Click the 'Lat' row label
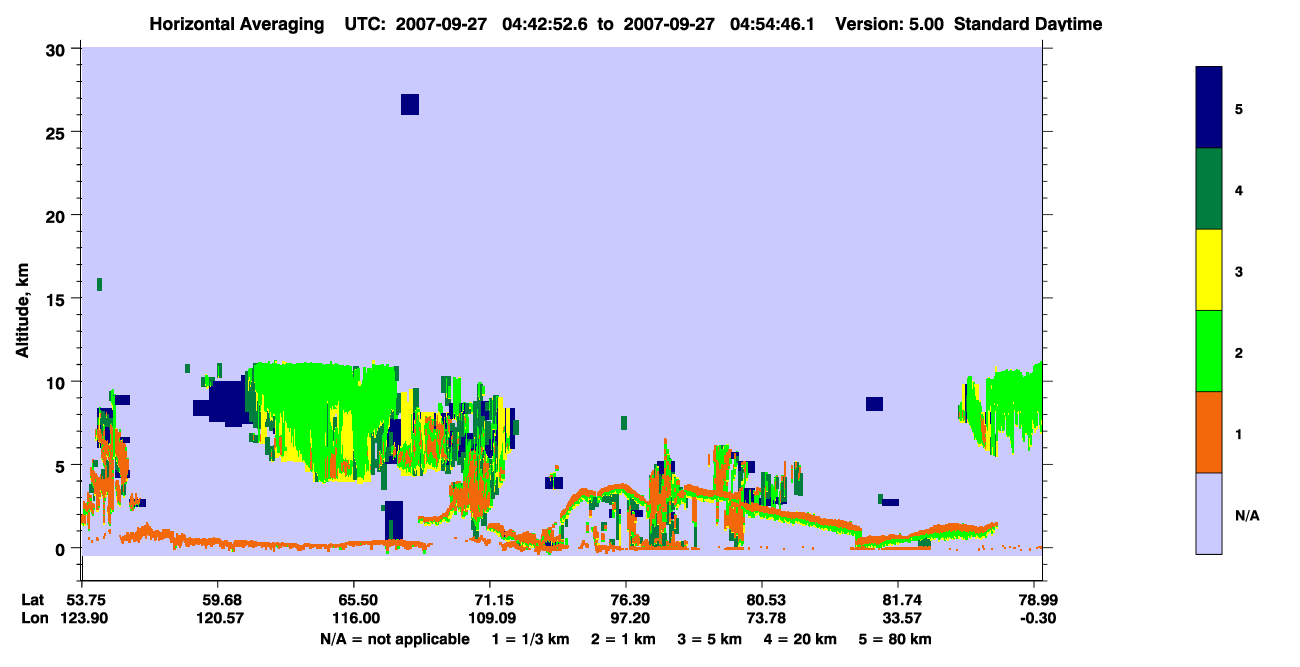Image resolution: width=1300 pixels, height=667 pixels. click(33, 599)
